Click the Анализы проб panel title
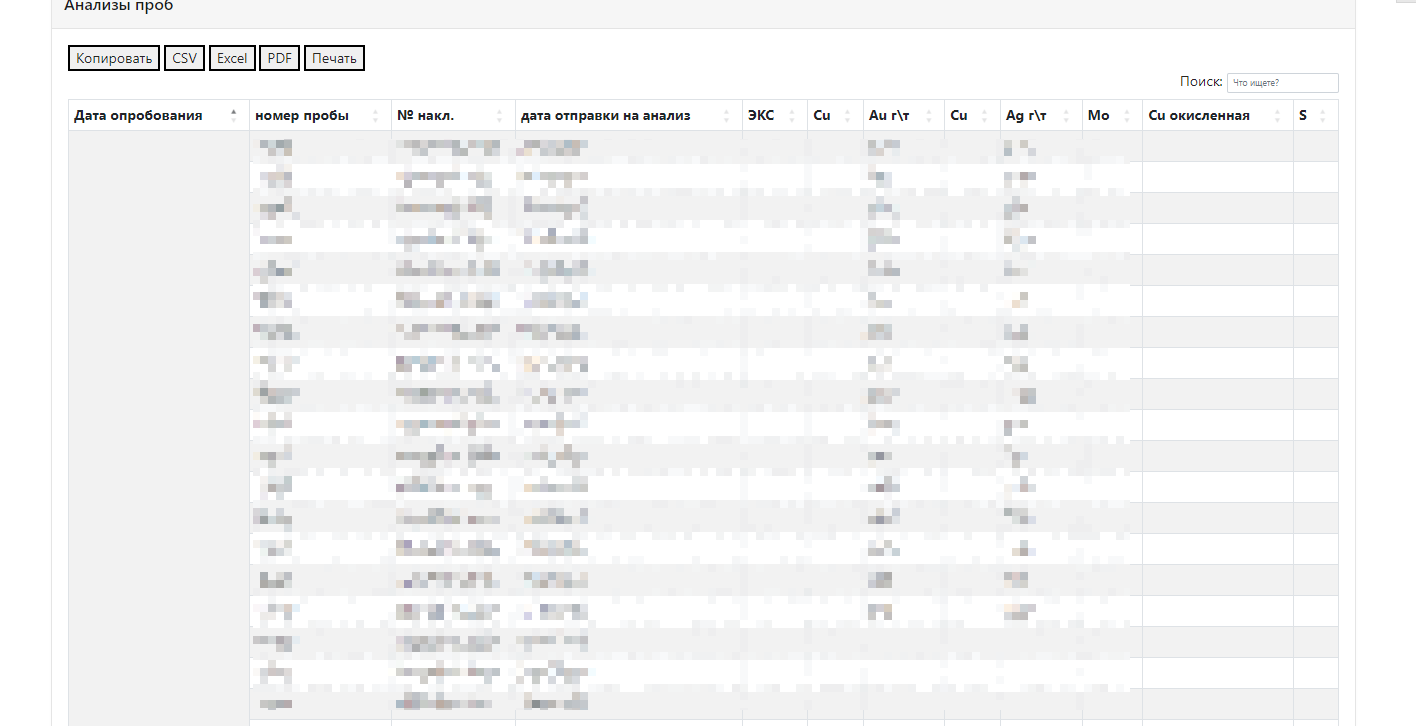This screenshot has height=726, width=1416. [x=118, y=6]
